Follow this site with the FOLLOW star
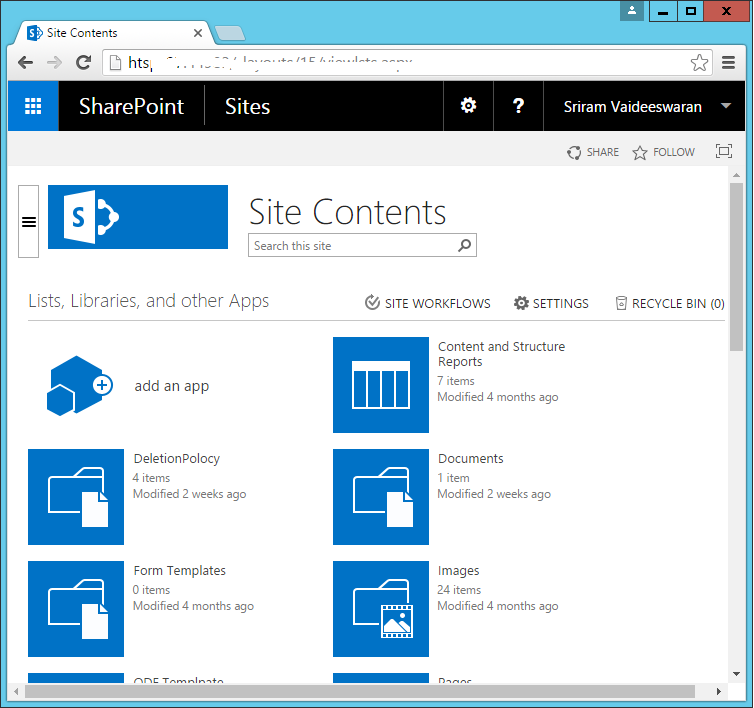 664,152
